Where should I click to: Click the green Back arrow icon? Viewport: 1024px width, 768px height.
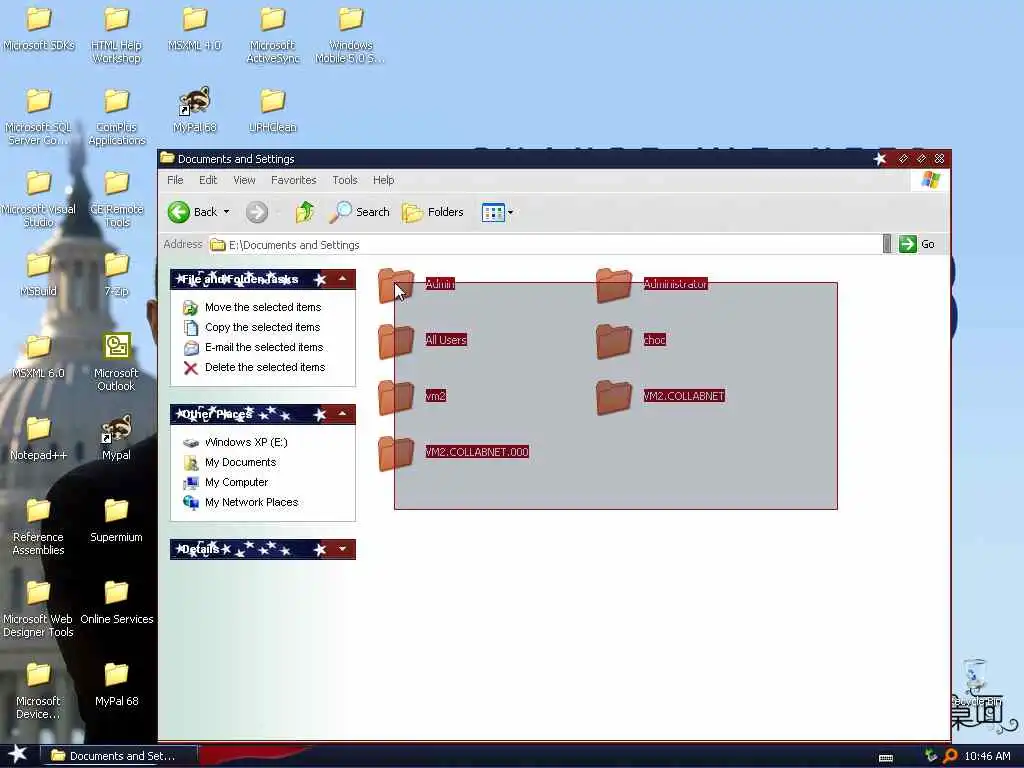click(x=179, y=212)
